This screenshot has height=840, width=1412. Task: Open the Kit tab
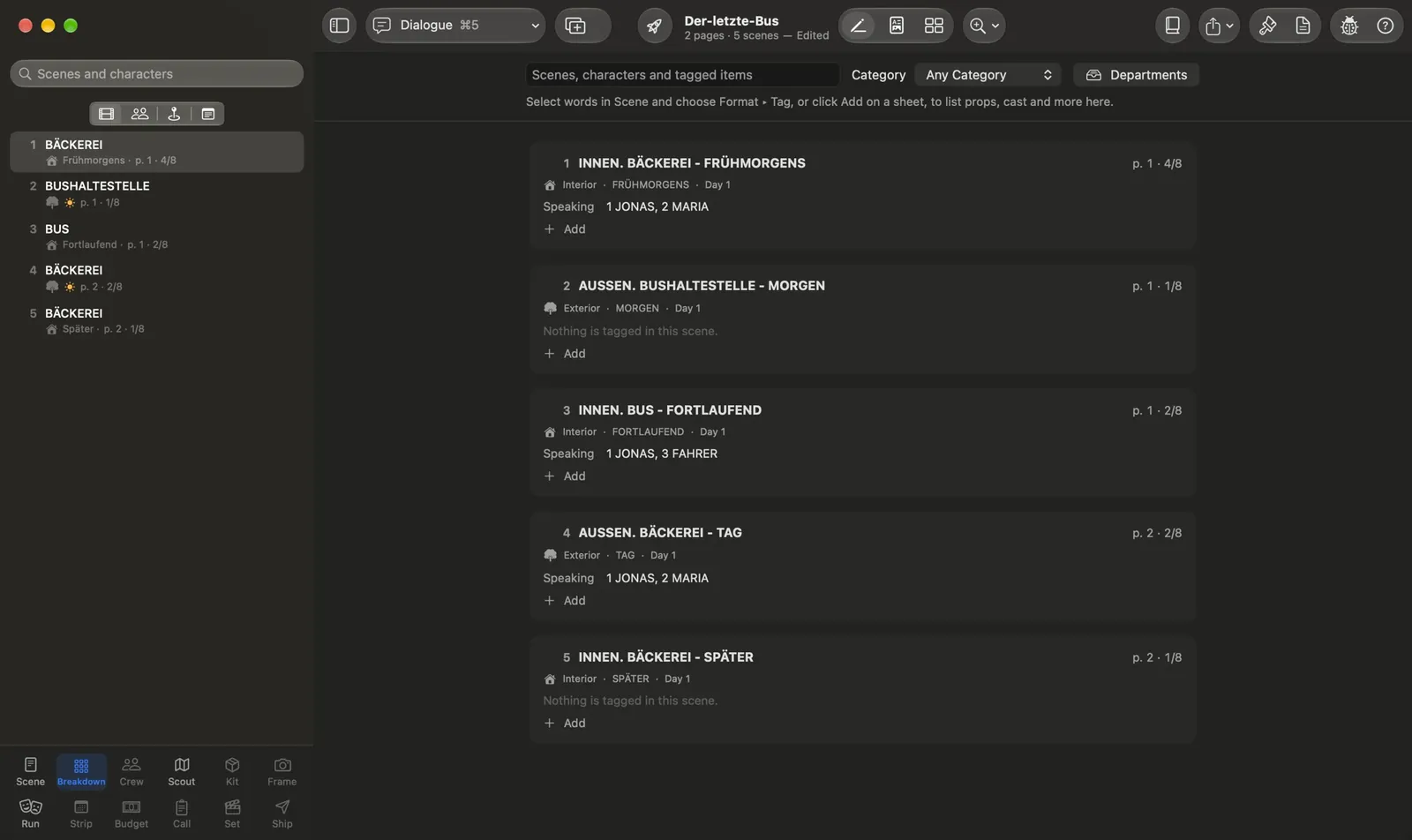pos(232,771)
